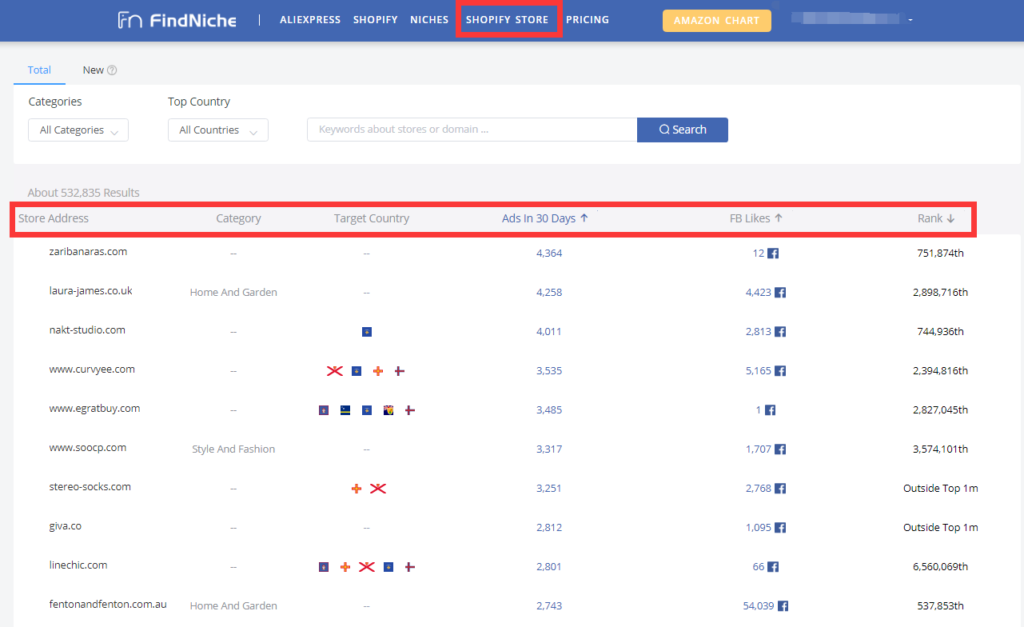This screenshot has height=627, width=1024.
Task: Click About 532,835 Results text
Action: (x=84, y=193)
